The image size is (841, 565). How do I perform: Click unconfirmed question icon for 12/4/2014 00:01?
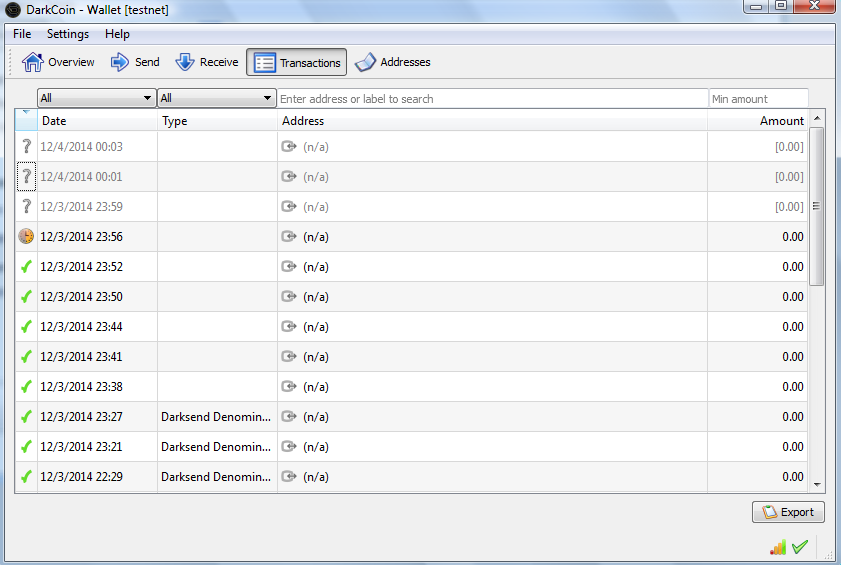click(x=26, y=177)
